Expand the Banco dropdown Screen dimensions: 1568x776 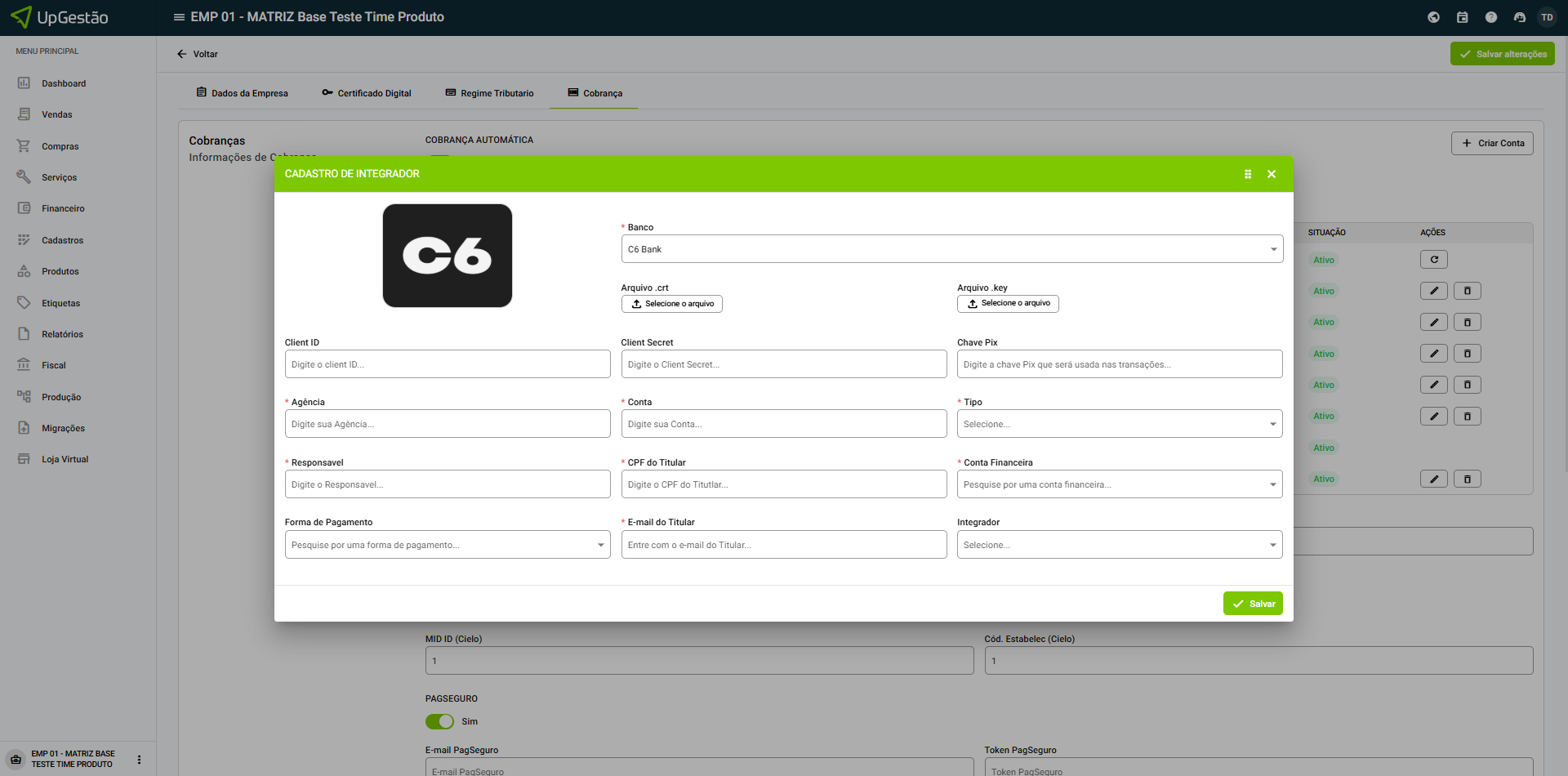click(951, 249)
